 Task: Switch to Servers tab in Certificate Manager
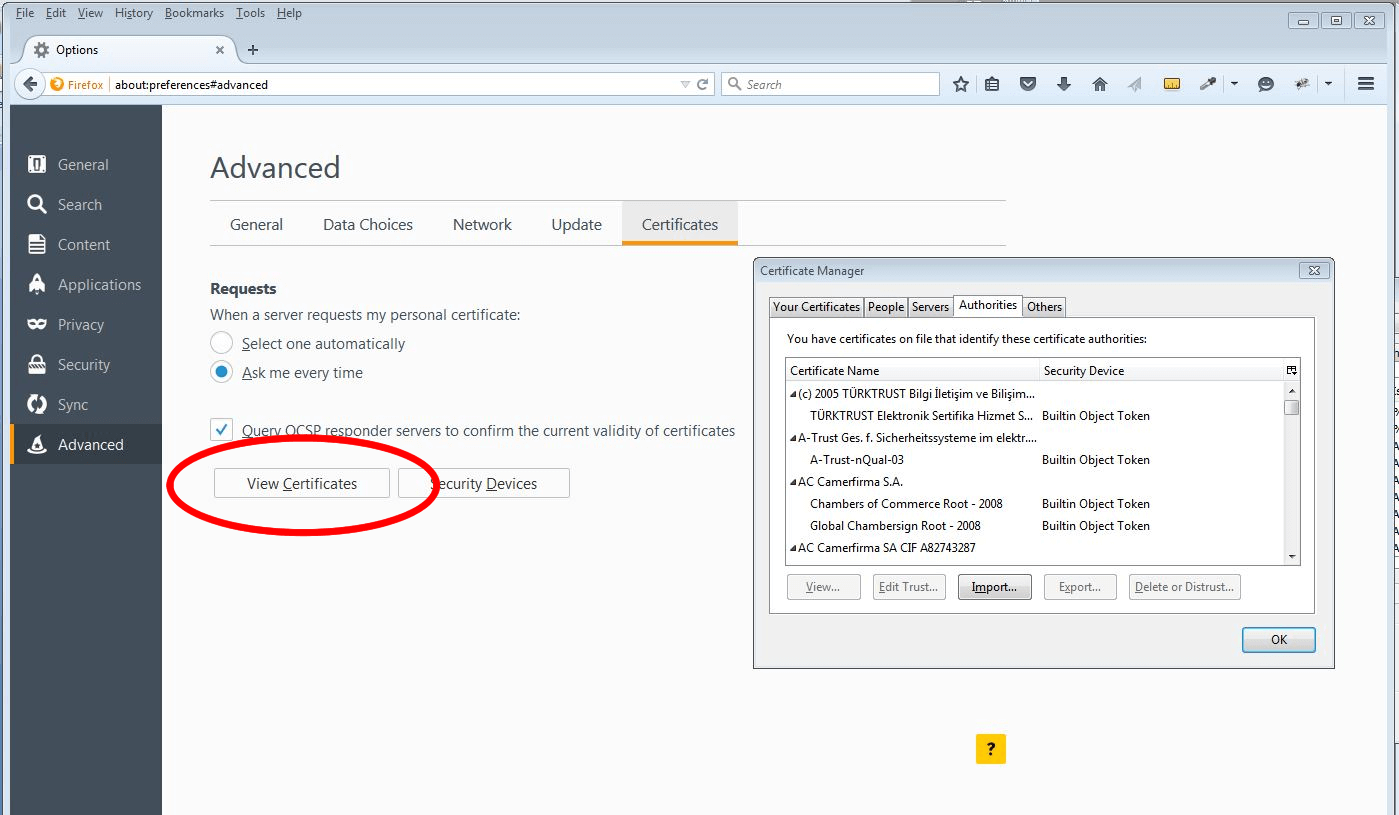[x=930, y=307]
